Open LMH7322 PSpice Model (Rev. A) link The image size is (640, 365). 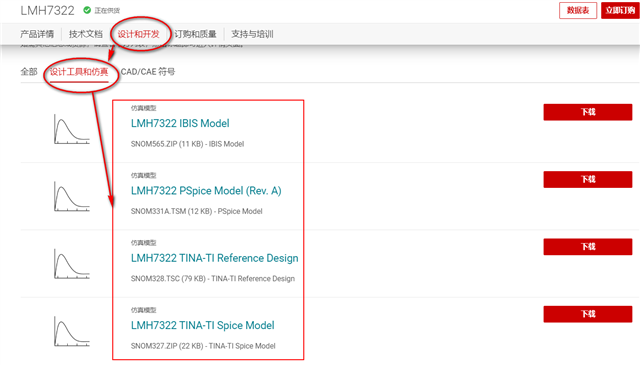[206, 191]
